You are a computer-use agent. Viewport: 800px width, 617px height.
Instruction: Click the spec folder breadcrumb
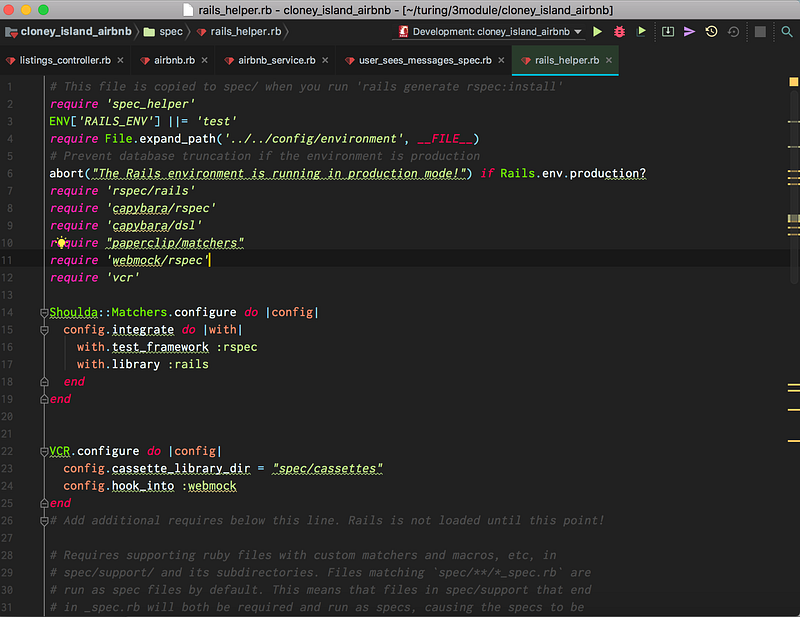click(170, 32)
